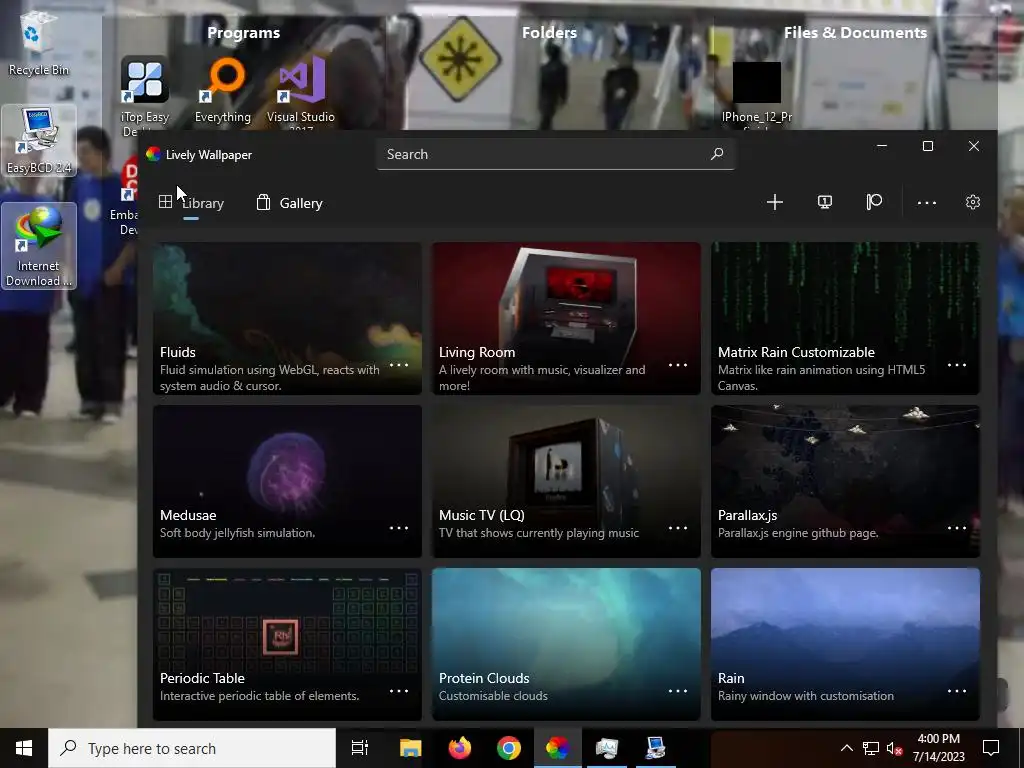
Task: Open Lively Wallpaper settings gear
Action: tap(973, 202)
